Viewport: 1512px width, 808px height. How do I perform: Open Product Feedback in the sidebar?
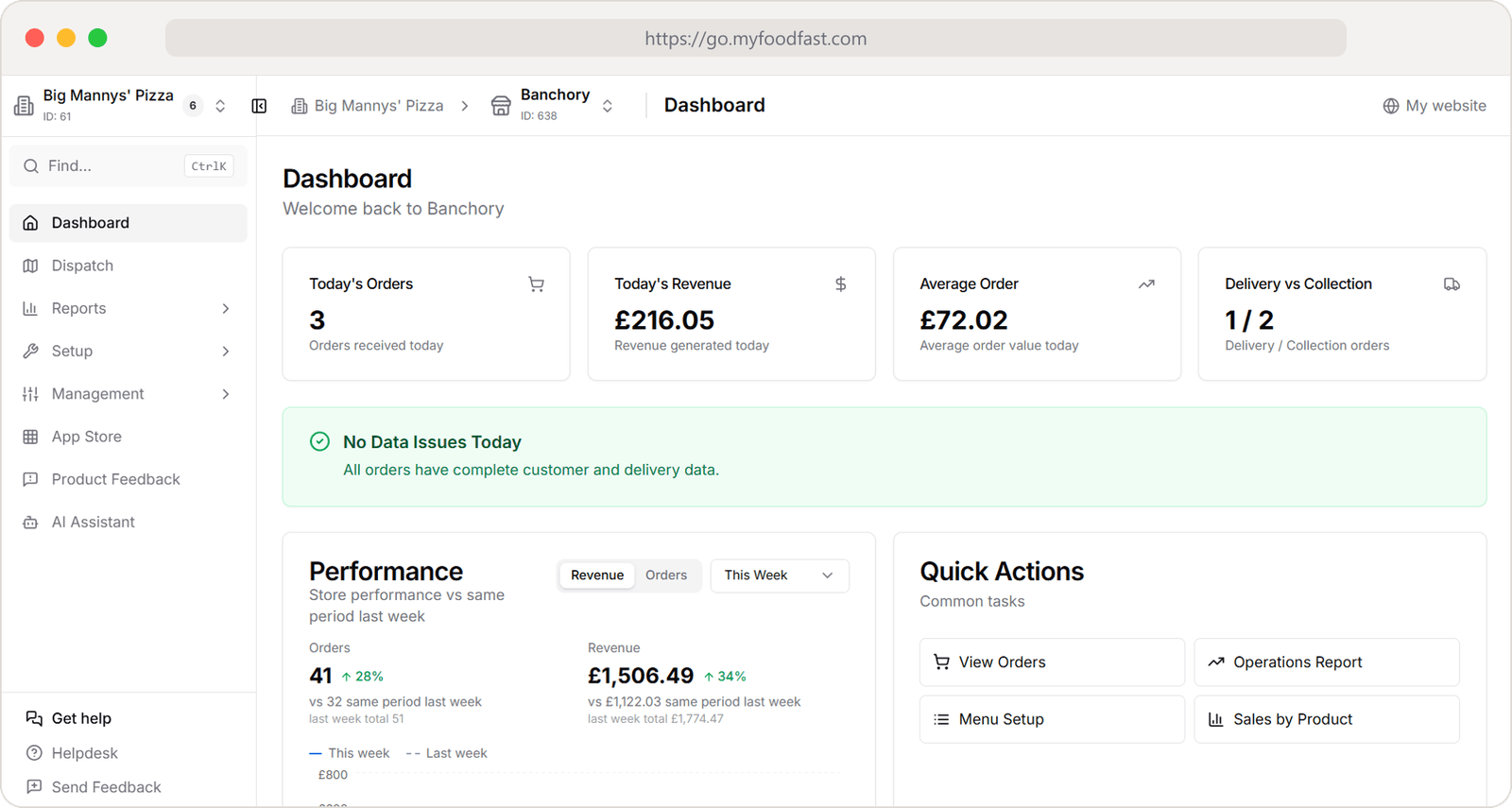[x=129, y=479]
